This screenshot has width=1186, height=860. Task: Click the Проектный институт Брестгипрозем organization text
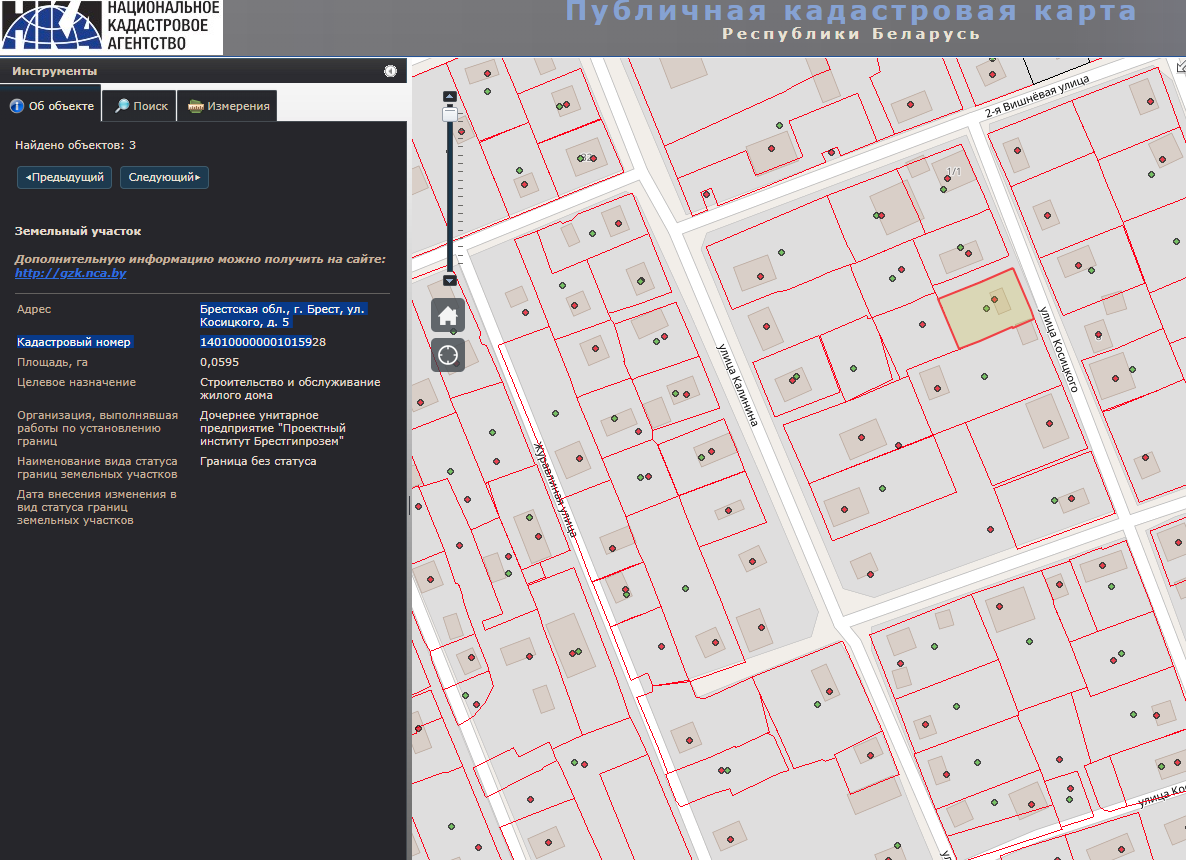(272, 428)
